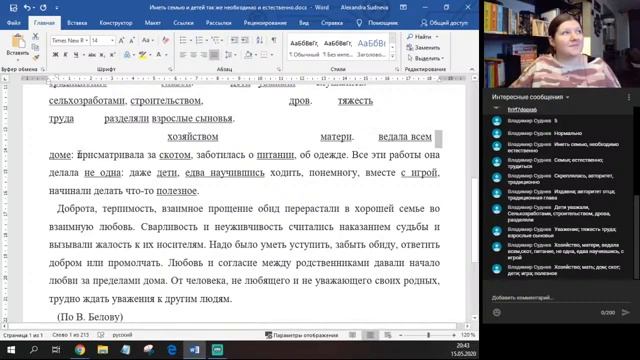Open the Select (Выделить) dropdown
This screenshot has height=360, width=640.
(x=426, y=58)
